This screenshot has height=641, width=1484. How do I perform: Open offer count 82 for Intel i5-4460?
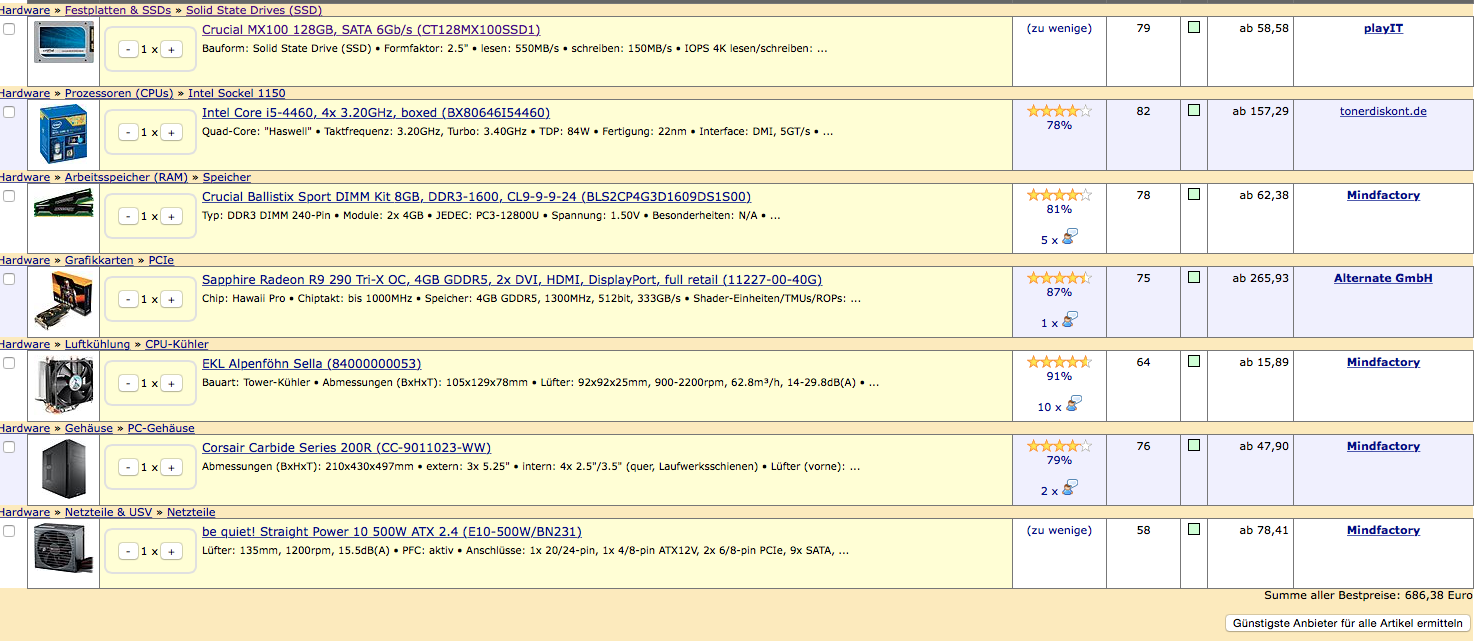(x=1143, y=111)
